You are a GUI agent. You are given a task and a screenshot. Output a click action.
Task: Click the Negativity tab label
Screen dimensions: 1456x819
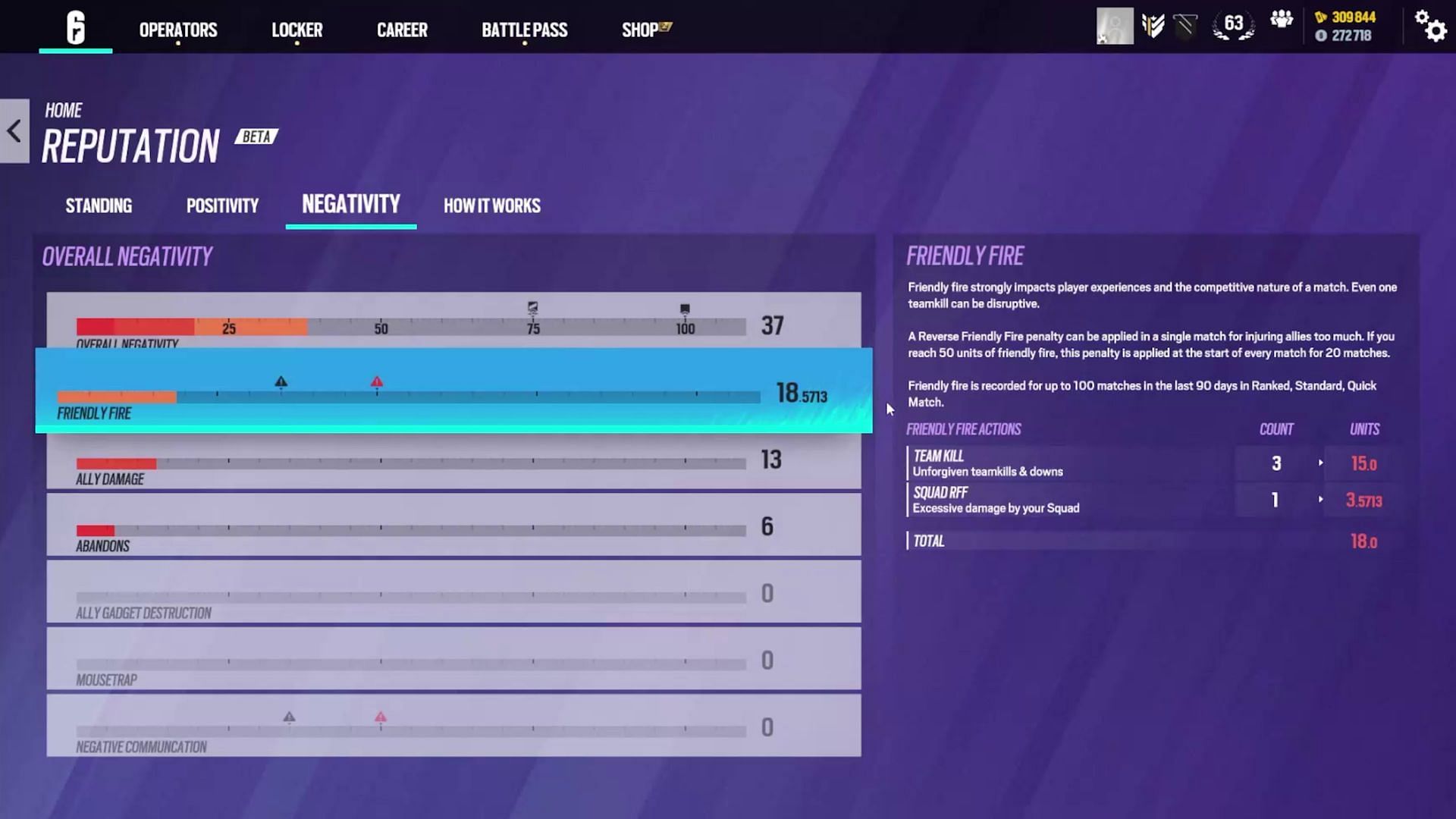(351, 205)
